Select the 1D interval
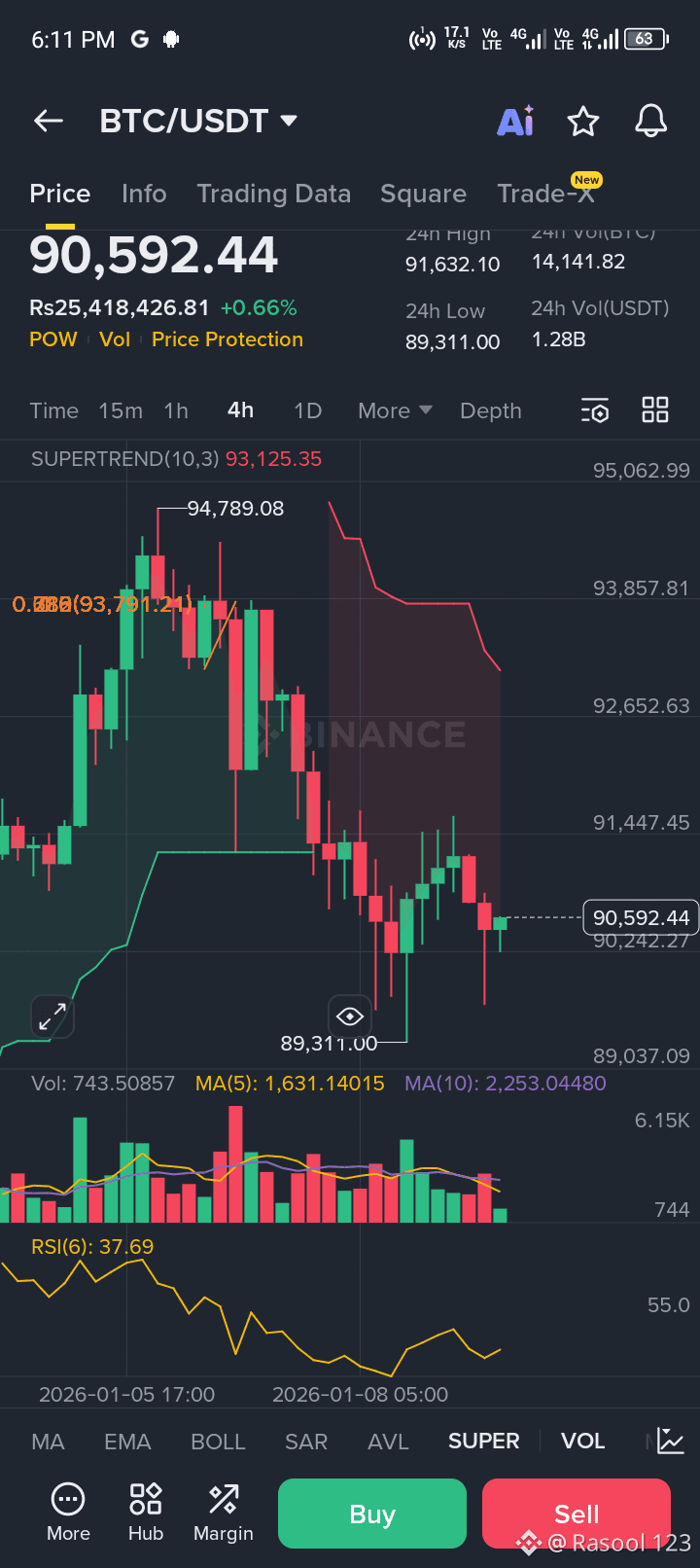Screen dimensions: 700x1568 [307, 410]
